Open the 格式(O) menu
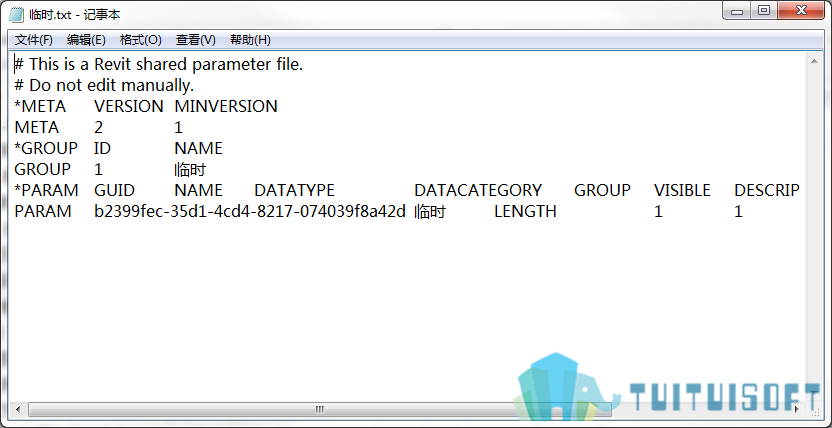 (x=141, y=40)
